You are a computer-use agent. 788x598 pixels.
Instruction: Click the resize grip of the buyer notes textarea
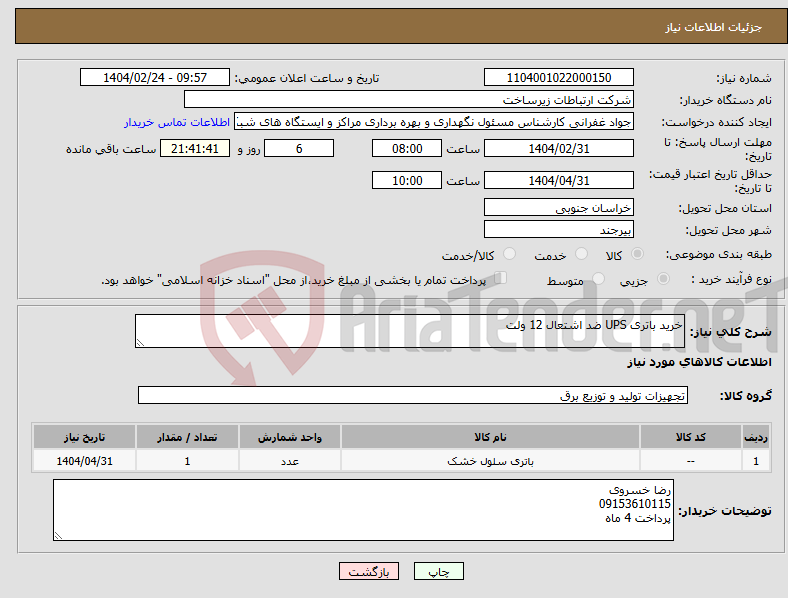[58, 536]
